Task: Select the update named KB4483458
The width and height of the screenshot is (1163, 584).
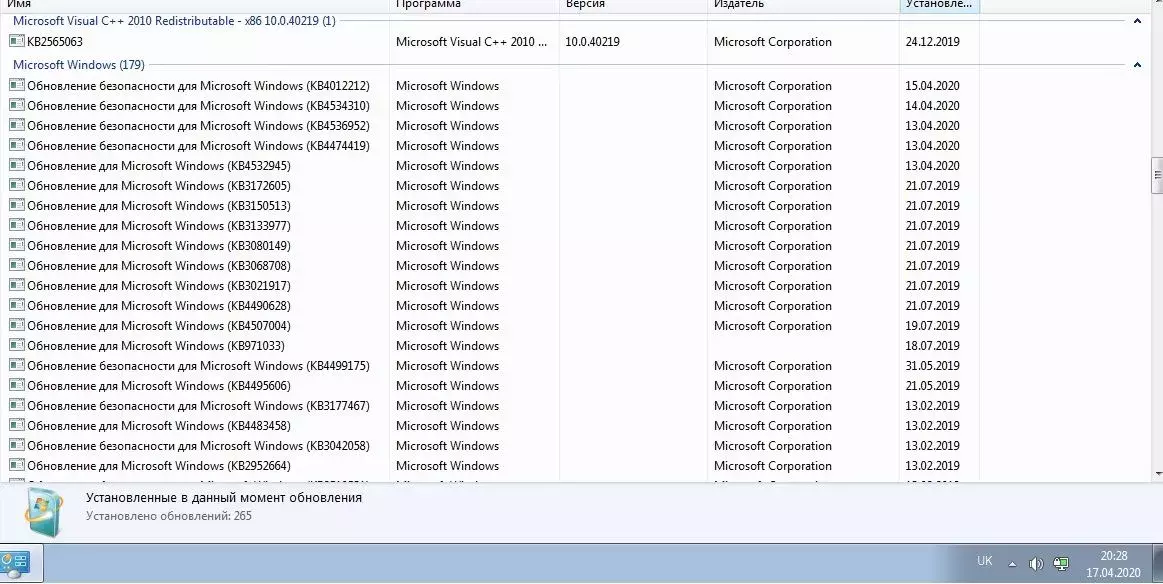Action: point(159,426)
